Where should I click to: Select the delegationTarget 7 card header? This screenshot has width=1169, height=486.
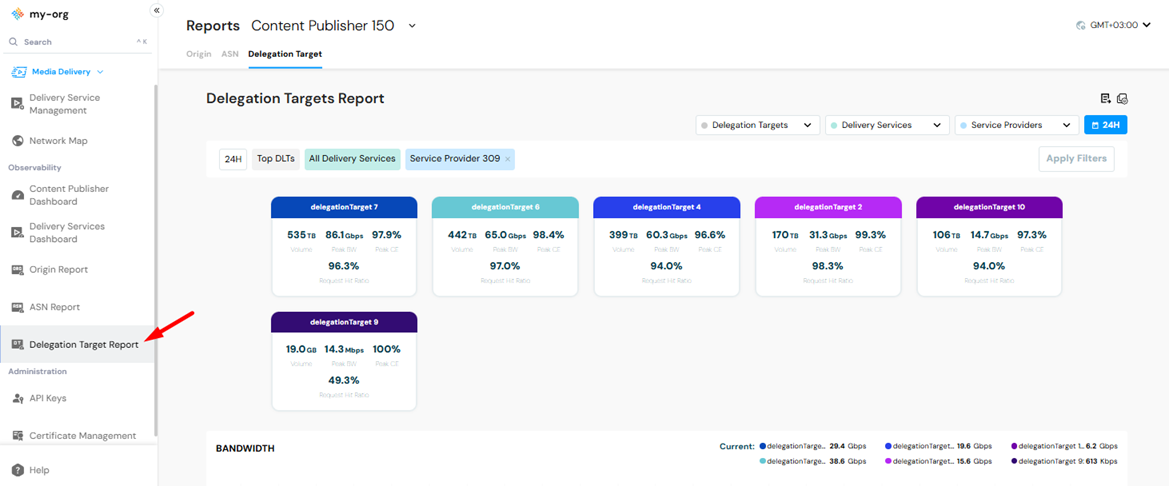point(344,206)
